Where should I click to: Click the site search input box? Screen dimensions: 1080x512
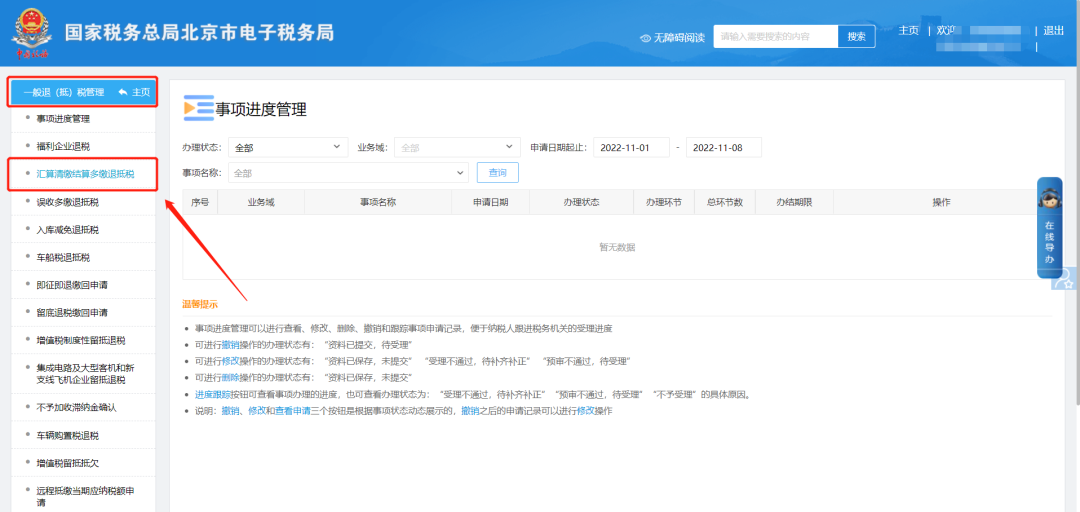click(776, 37)
